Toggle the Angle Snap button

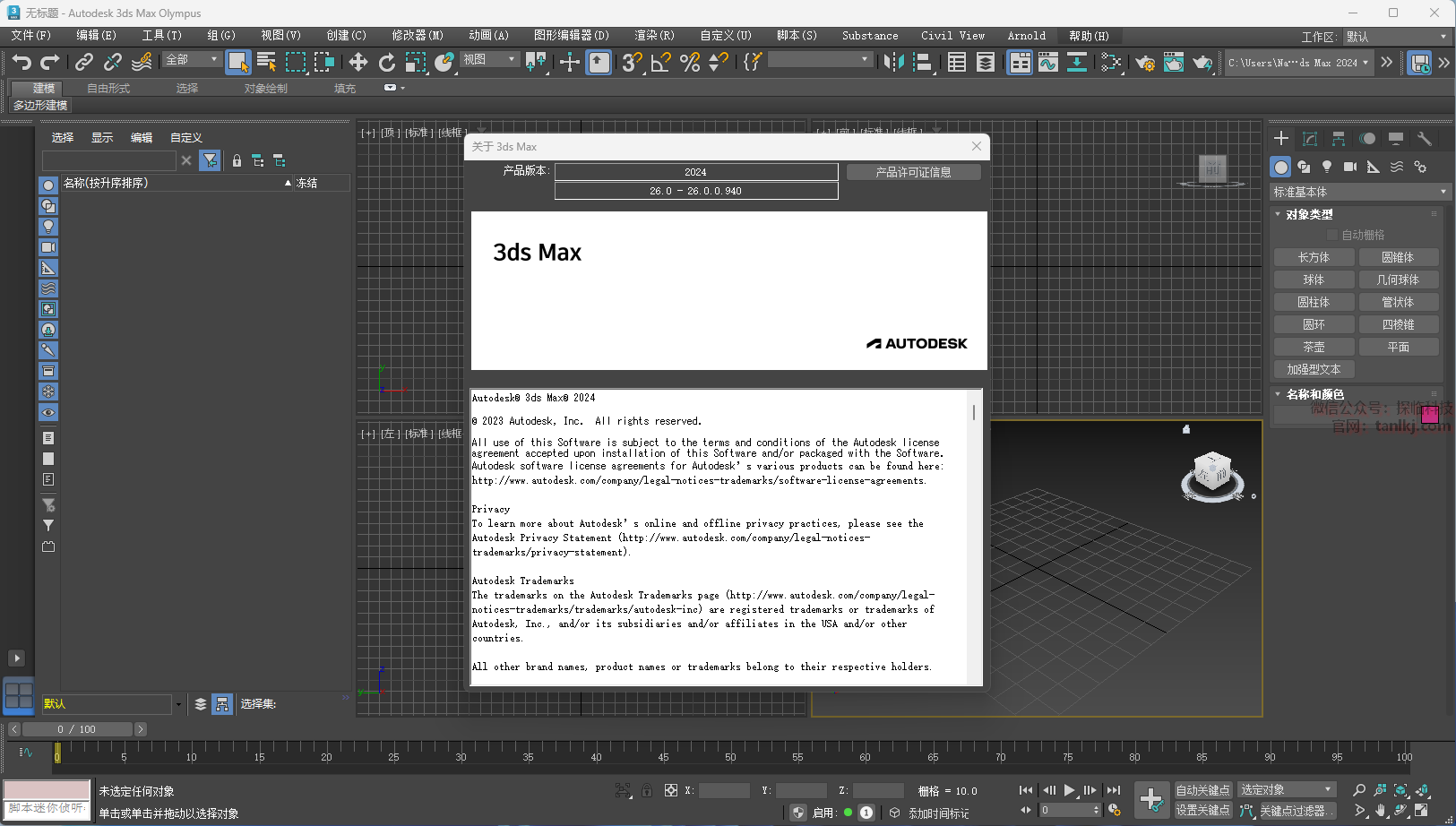tap(661, 62)
